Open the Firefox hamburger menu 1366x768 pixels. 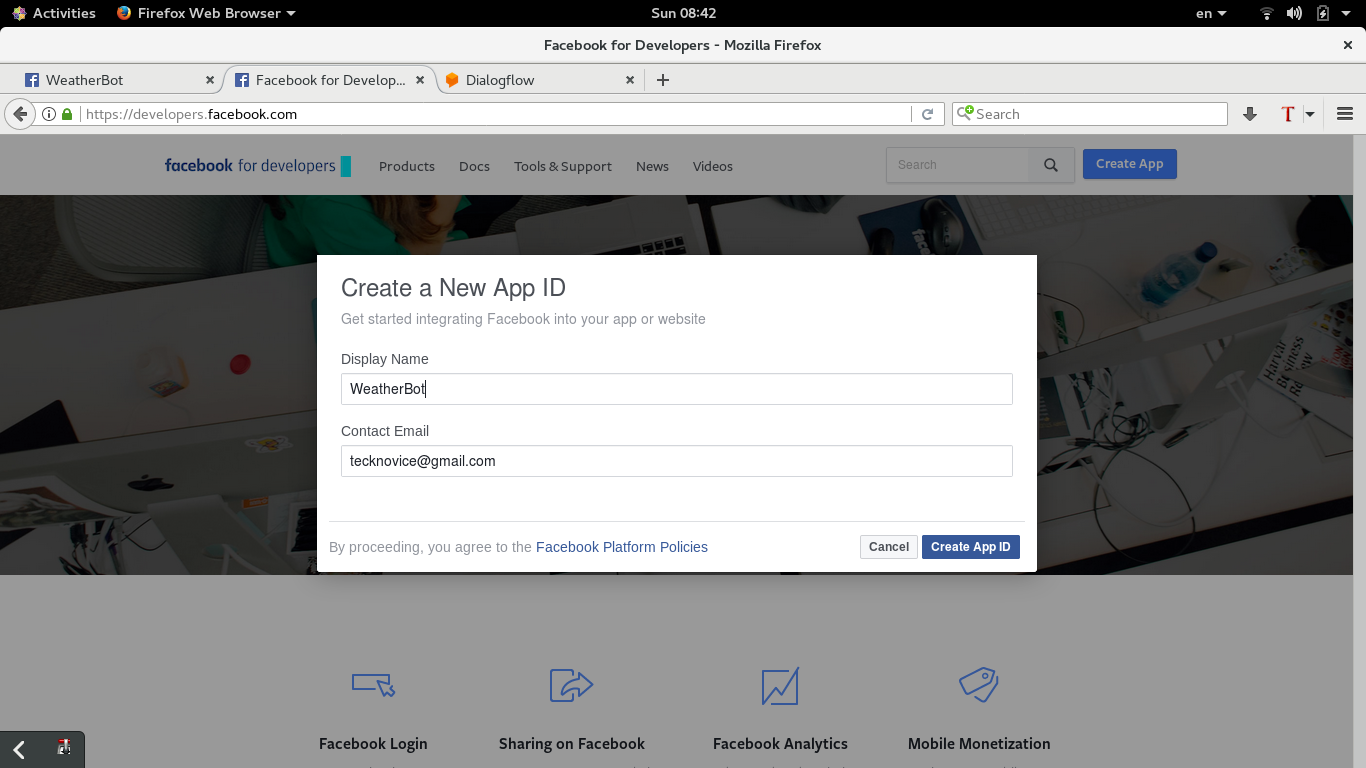coord(1345,114)
